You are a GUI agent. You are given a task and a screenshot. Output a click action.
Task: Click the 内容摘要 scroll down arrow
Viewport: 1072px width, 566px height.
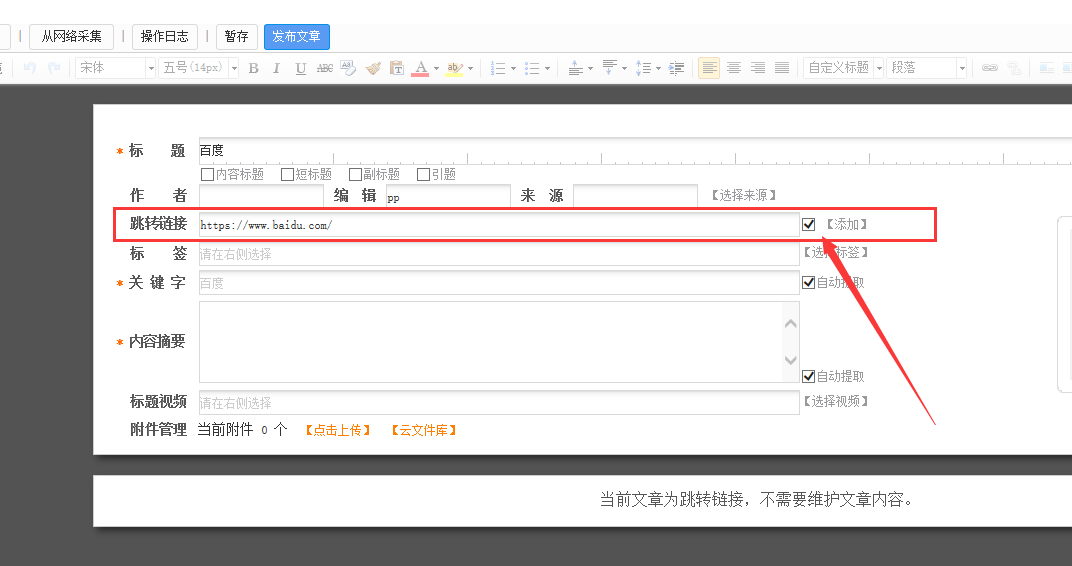click(791, 360)
